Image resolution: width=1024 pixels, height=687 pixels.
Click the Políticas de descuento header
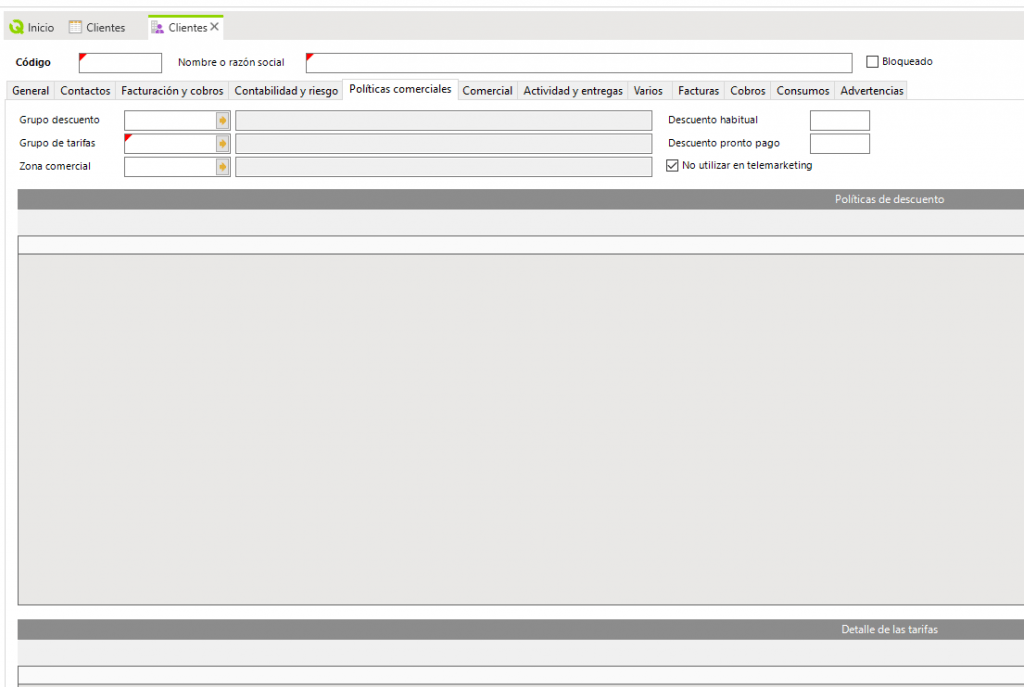[520, 199]
